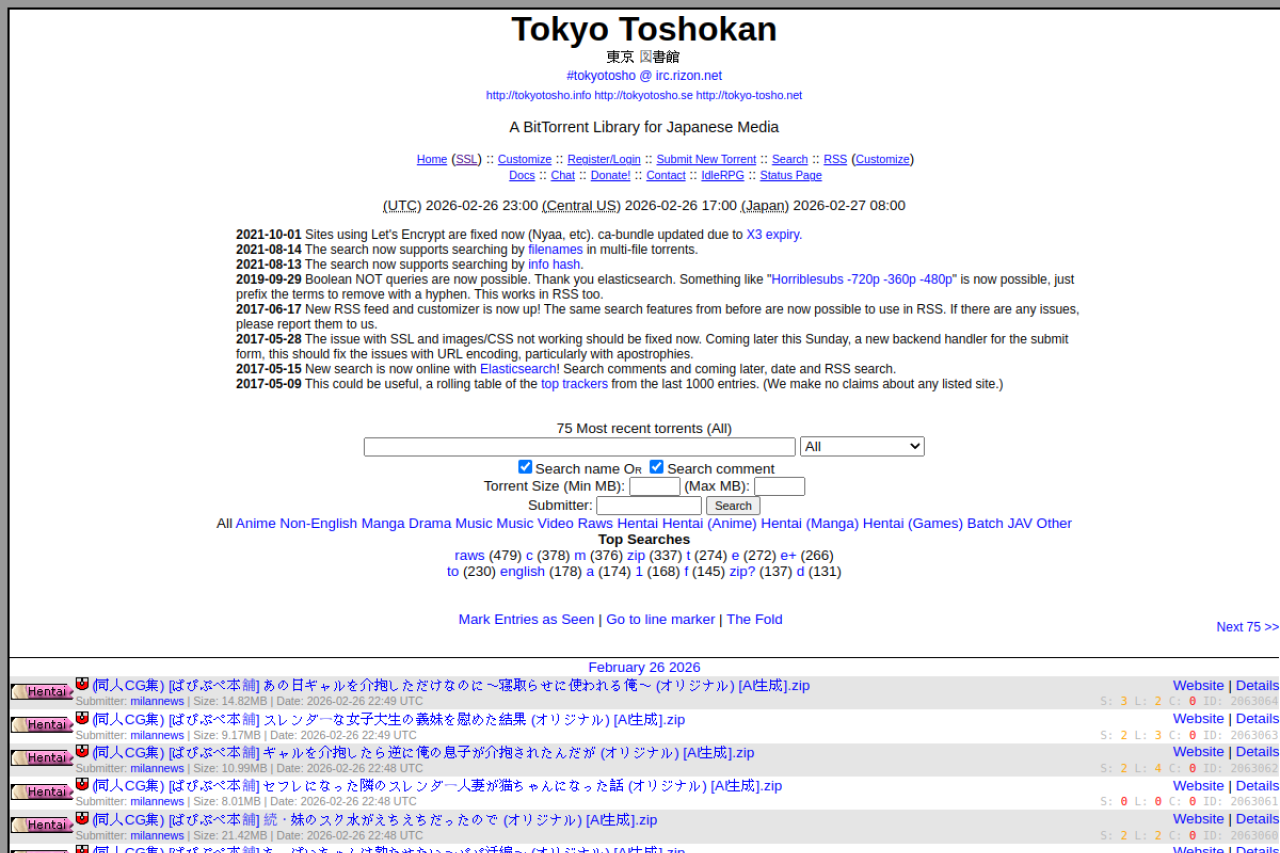Image resolution: width=1280 pixels, height=853 pixels.
Task: Open the Submit New Torrent nav item
Action: point(706,159)
